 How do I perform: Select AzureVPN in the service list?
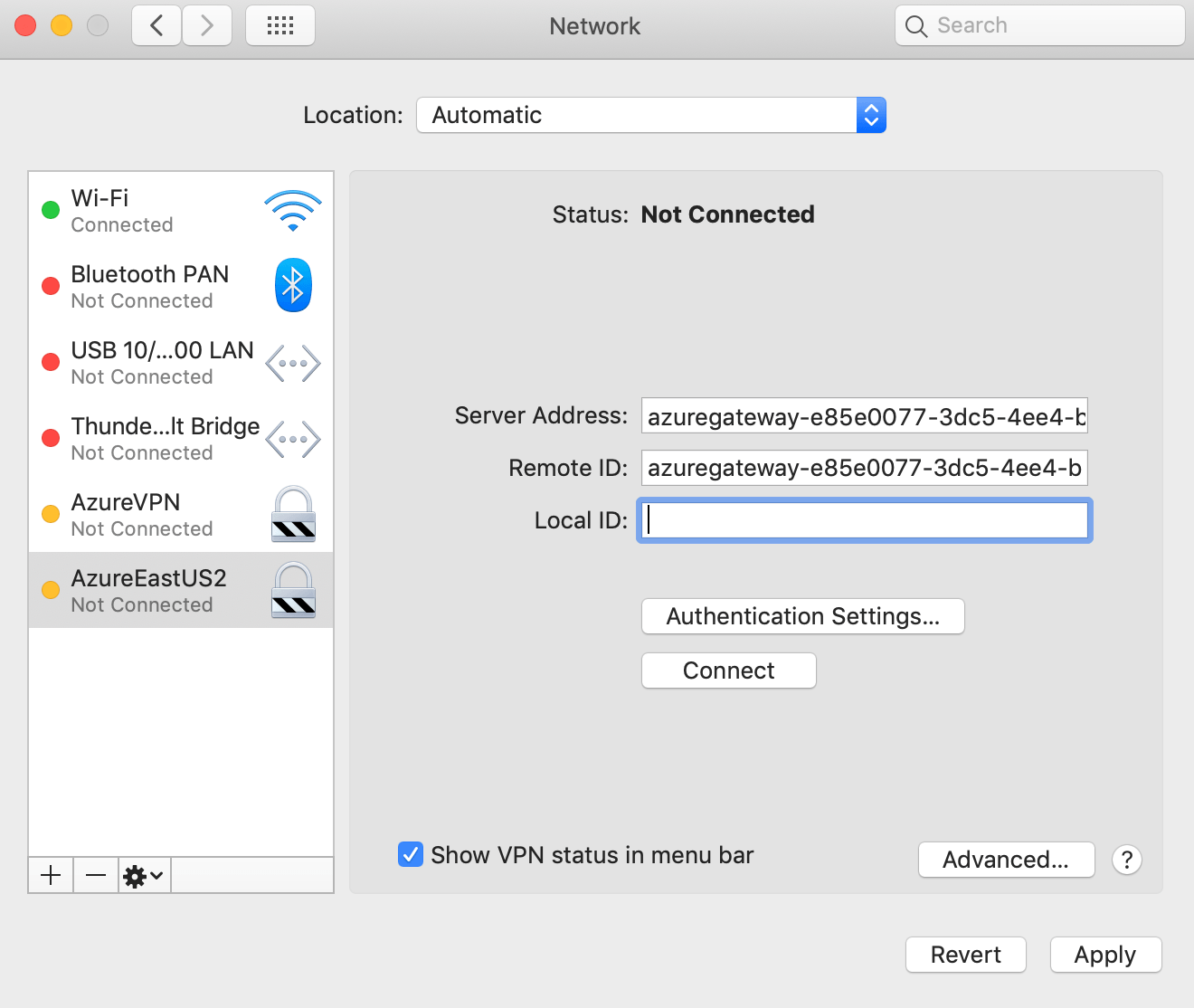[x=181, y=515]
